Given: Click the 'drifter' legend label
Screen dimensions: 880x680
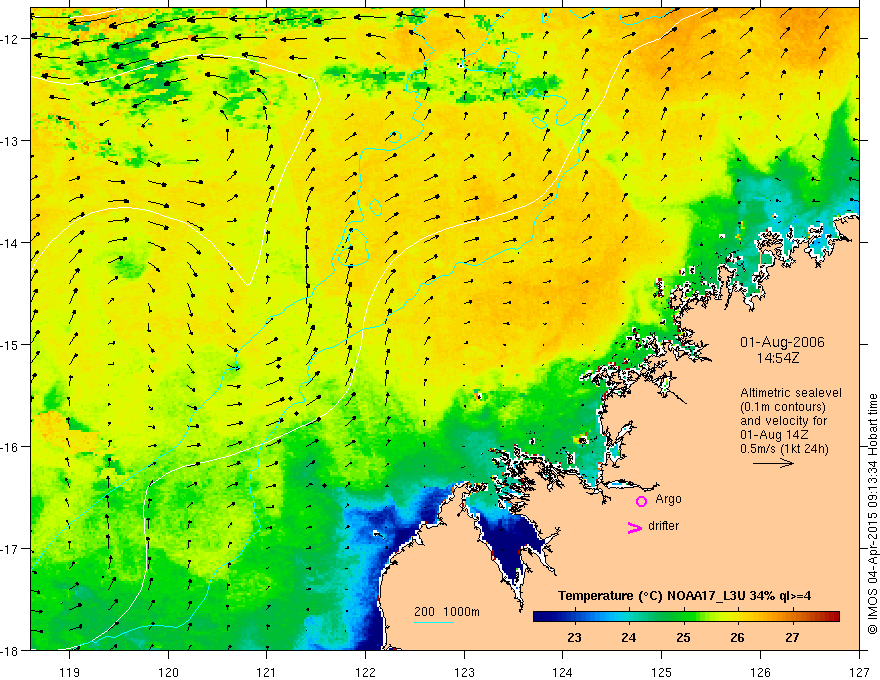Looking at the screenshot, I should pyautogui.click(x=663, y=526).
